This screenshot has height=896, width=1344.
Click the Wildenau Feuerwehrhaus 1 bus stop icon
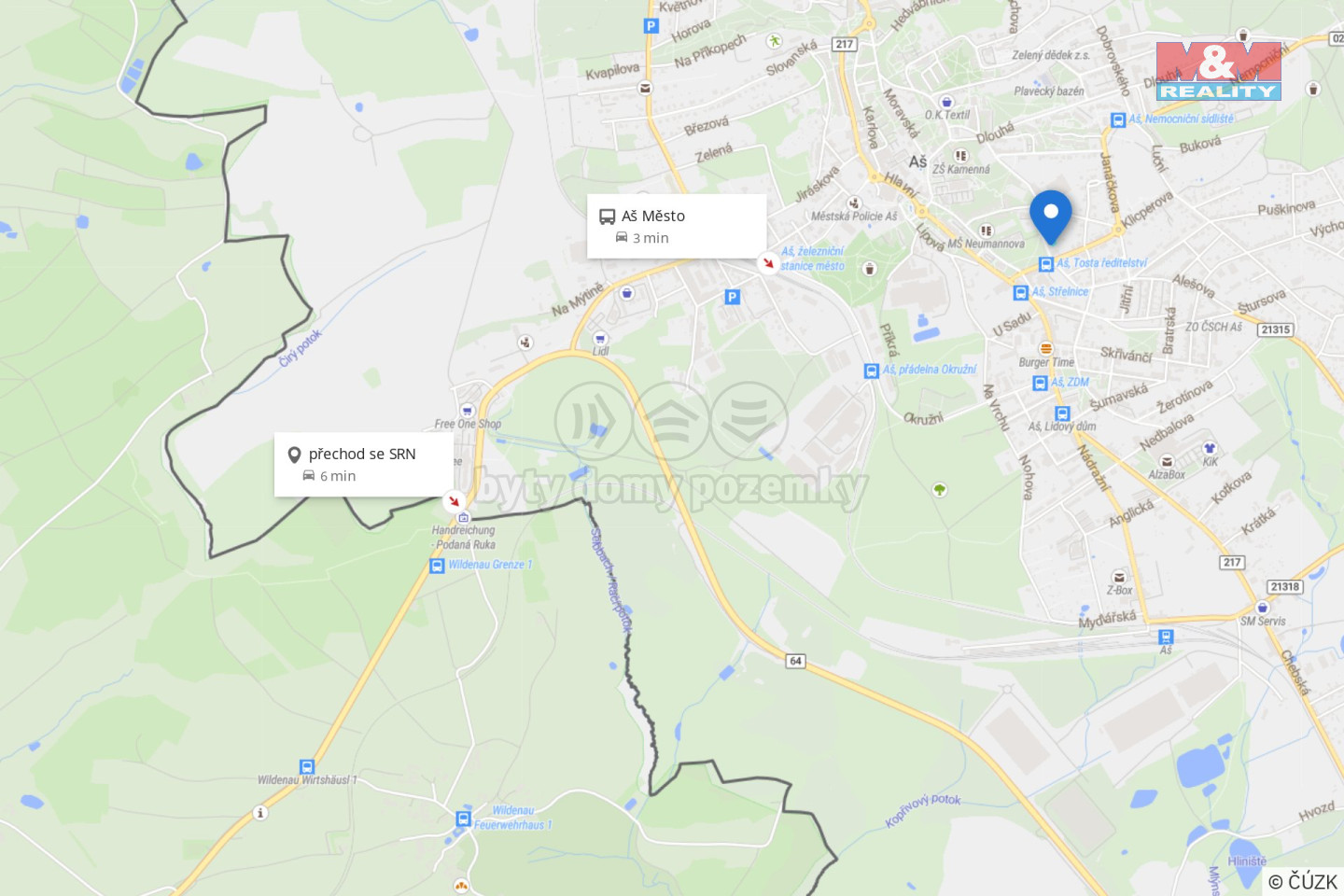click(463, 819)
